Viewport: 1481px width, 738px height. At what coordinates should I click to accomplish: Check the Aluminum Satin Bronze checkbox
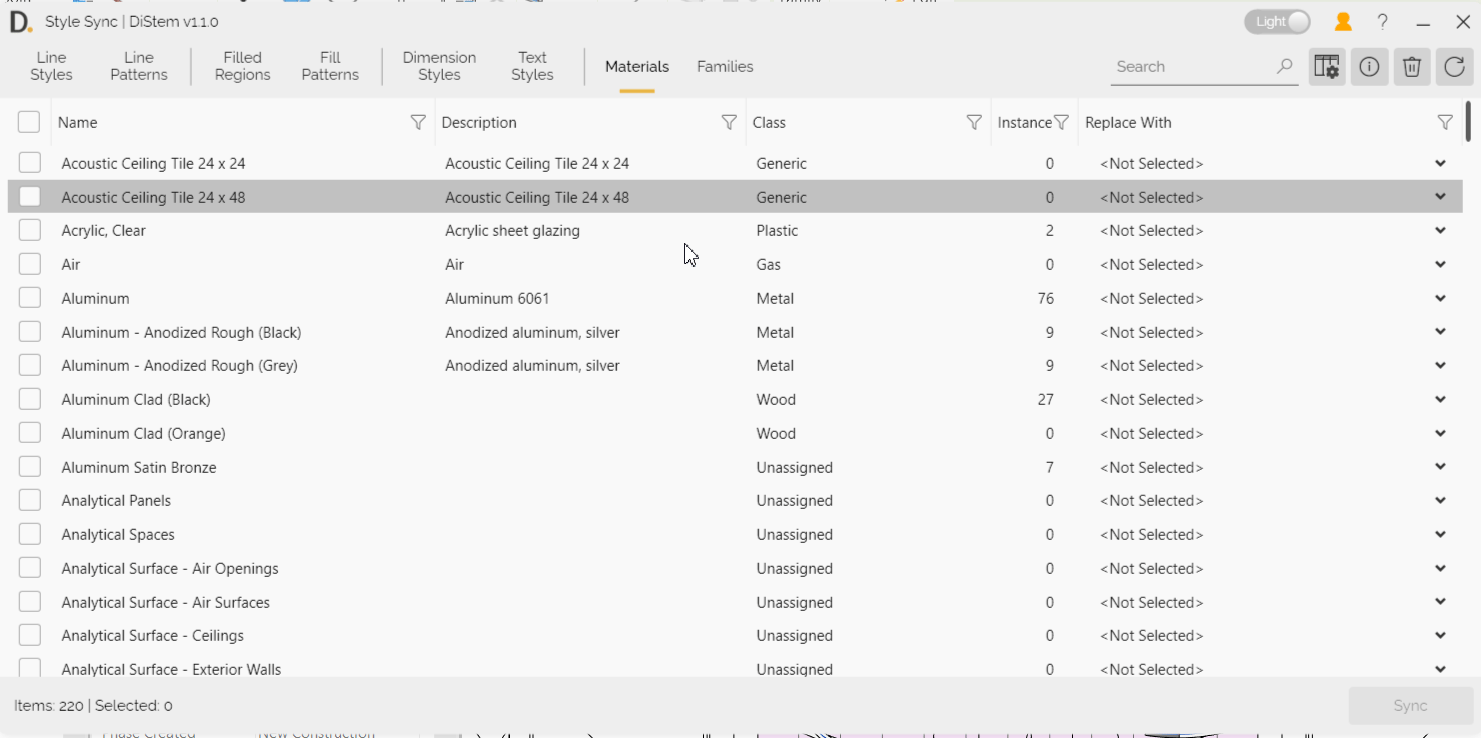[30, 467]
